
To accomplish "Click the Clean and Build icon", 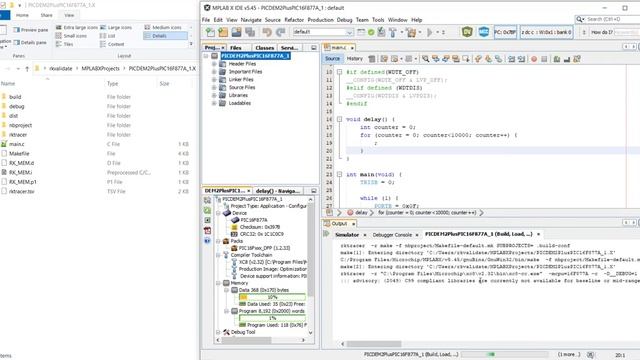I will coord(411,32).
